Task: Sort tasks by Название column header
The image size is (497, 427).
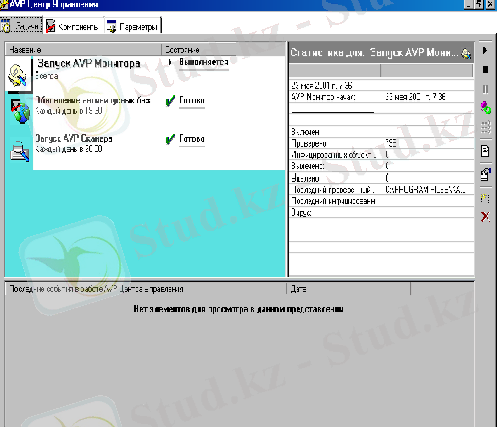Action: (83, 50)
